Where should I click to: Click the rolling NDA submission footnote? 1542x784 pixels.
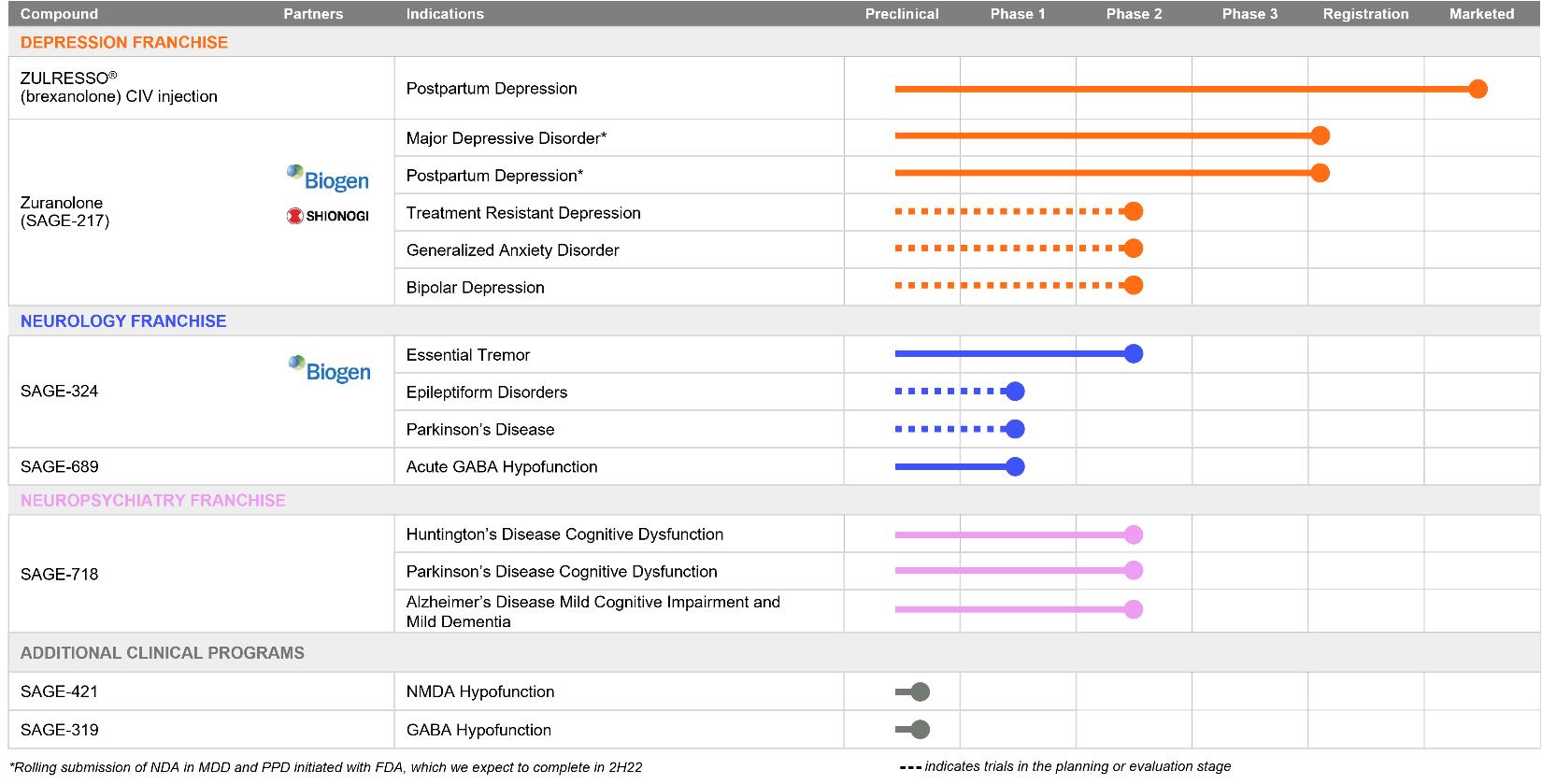(x=325, y=767)
